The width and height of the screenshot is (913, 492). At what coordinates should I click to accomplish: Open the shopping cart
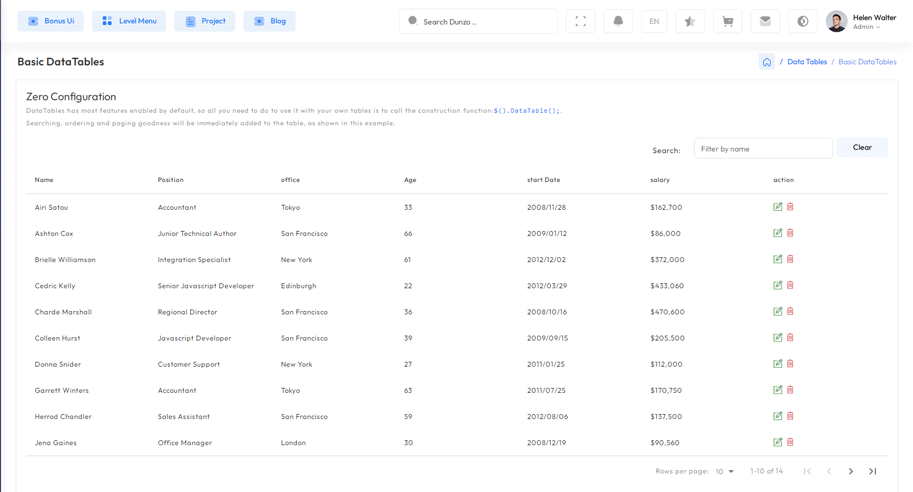pyautogui.click(x=728, y=21)
